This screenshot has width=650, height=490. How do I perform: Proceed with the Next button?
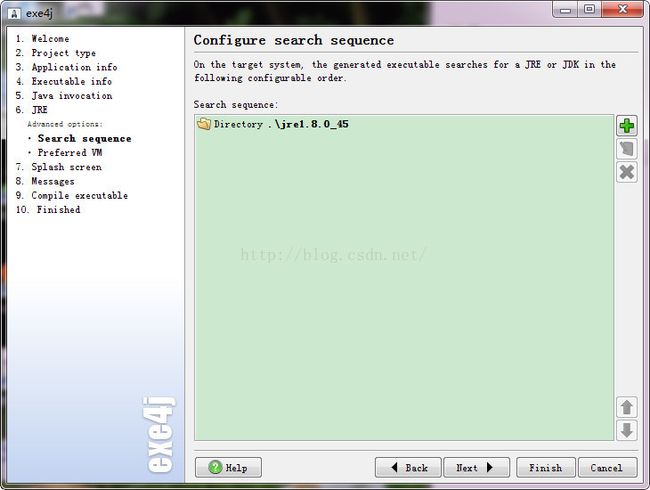(x=476, y=468)
